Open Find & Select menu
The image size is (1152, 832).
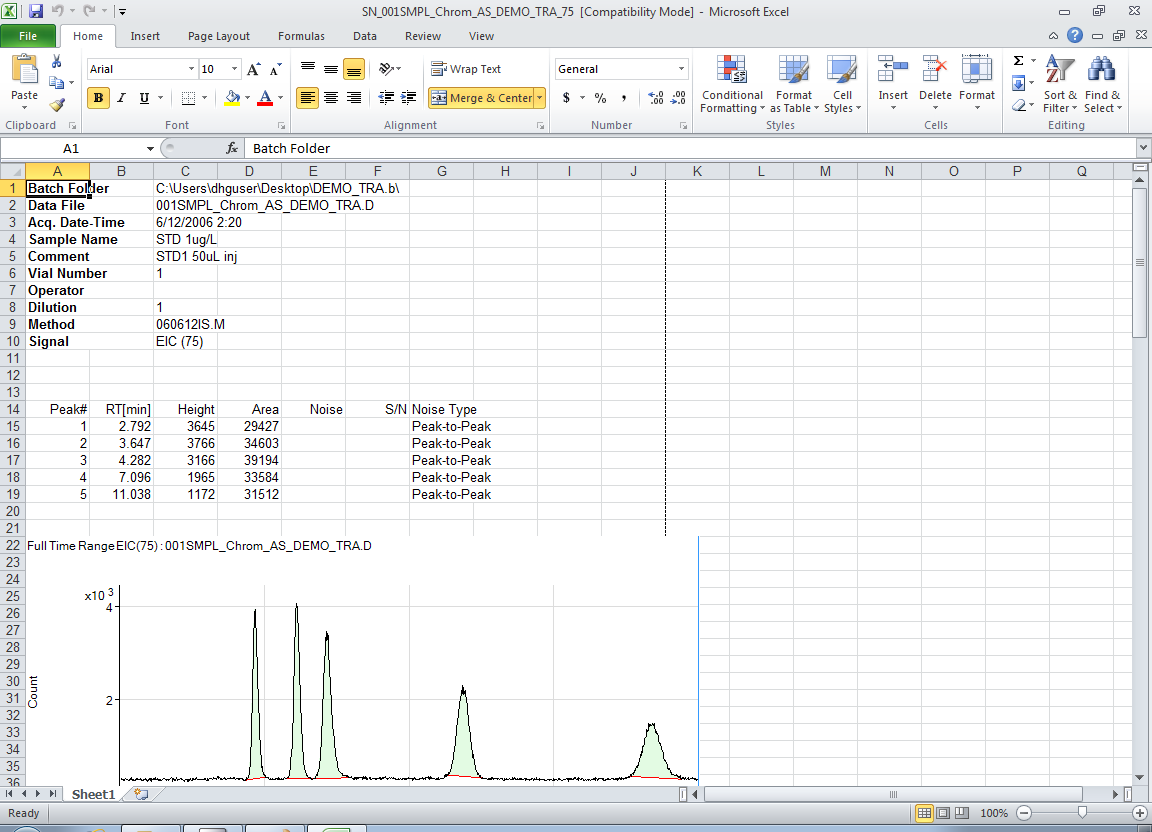[1103, 85]
